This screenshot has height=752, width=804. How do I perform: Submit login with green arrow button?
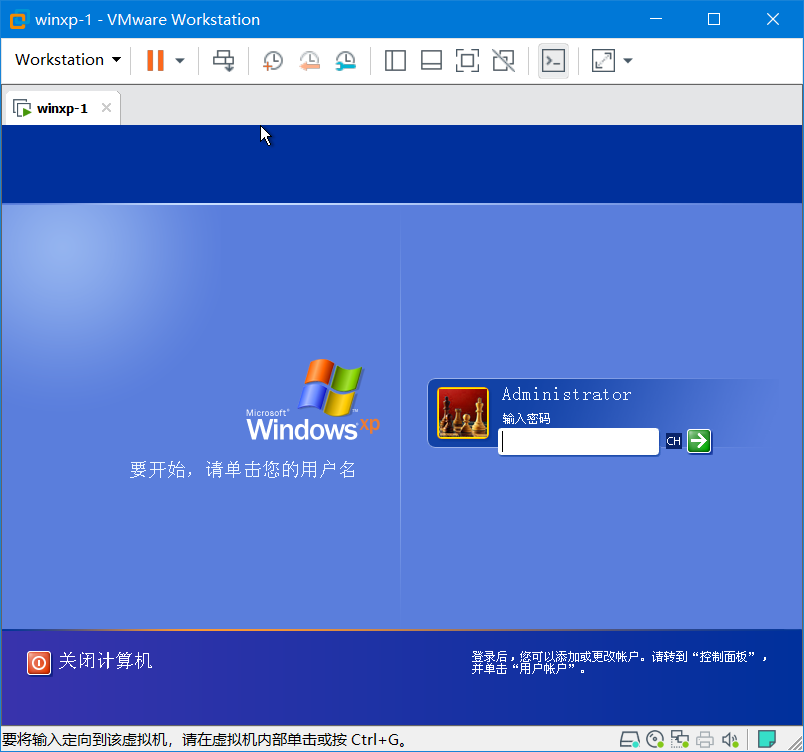pyautogui.click(x=699, y=441)
